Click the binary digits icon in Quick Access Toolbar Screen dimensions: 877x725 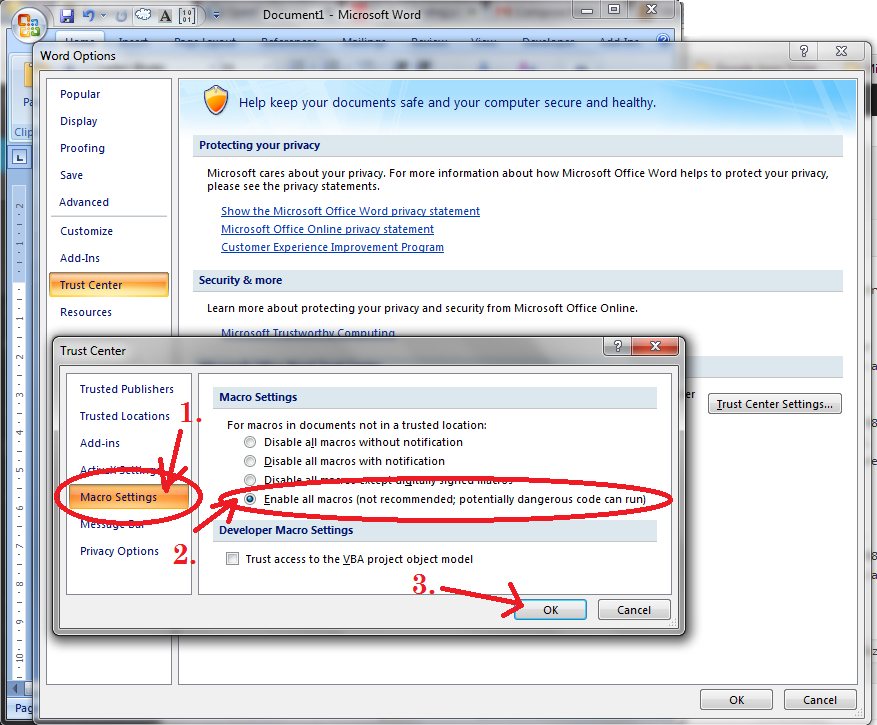click(x=187, y=16)
